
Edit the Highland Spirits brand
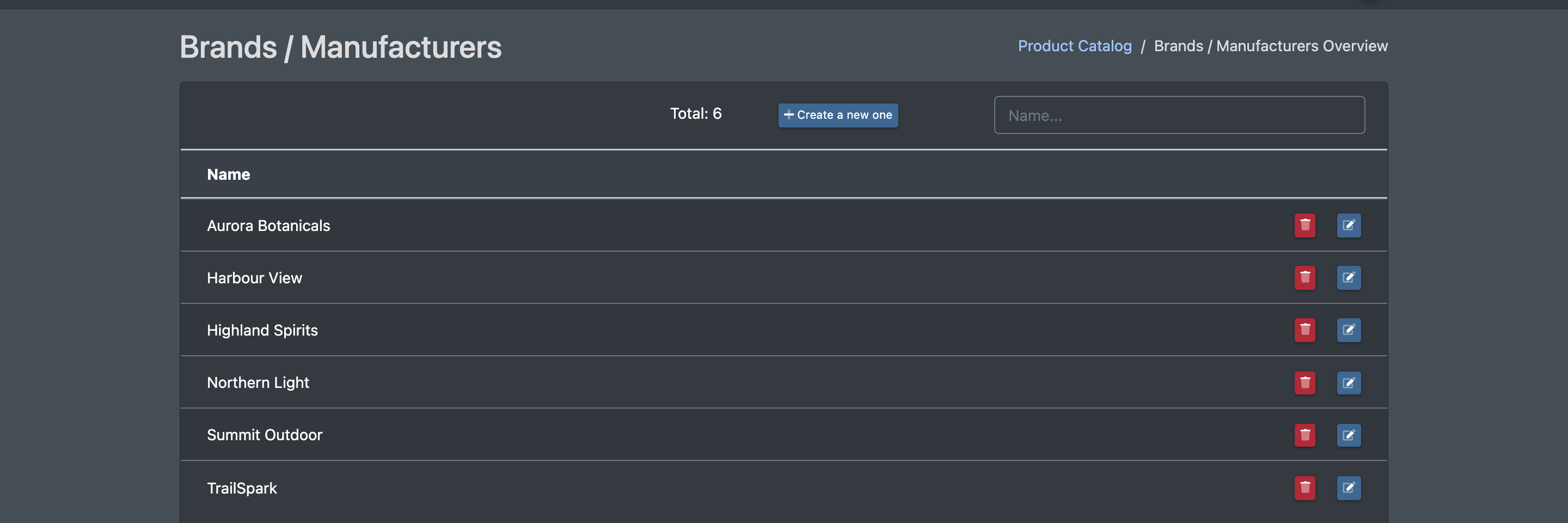(1348, 330)
